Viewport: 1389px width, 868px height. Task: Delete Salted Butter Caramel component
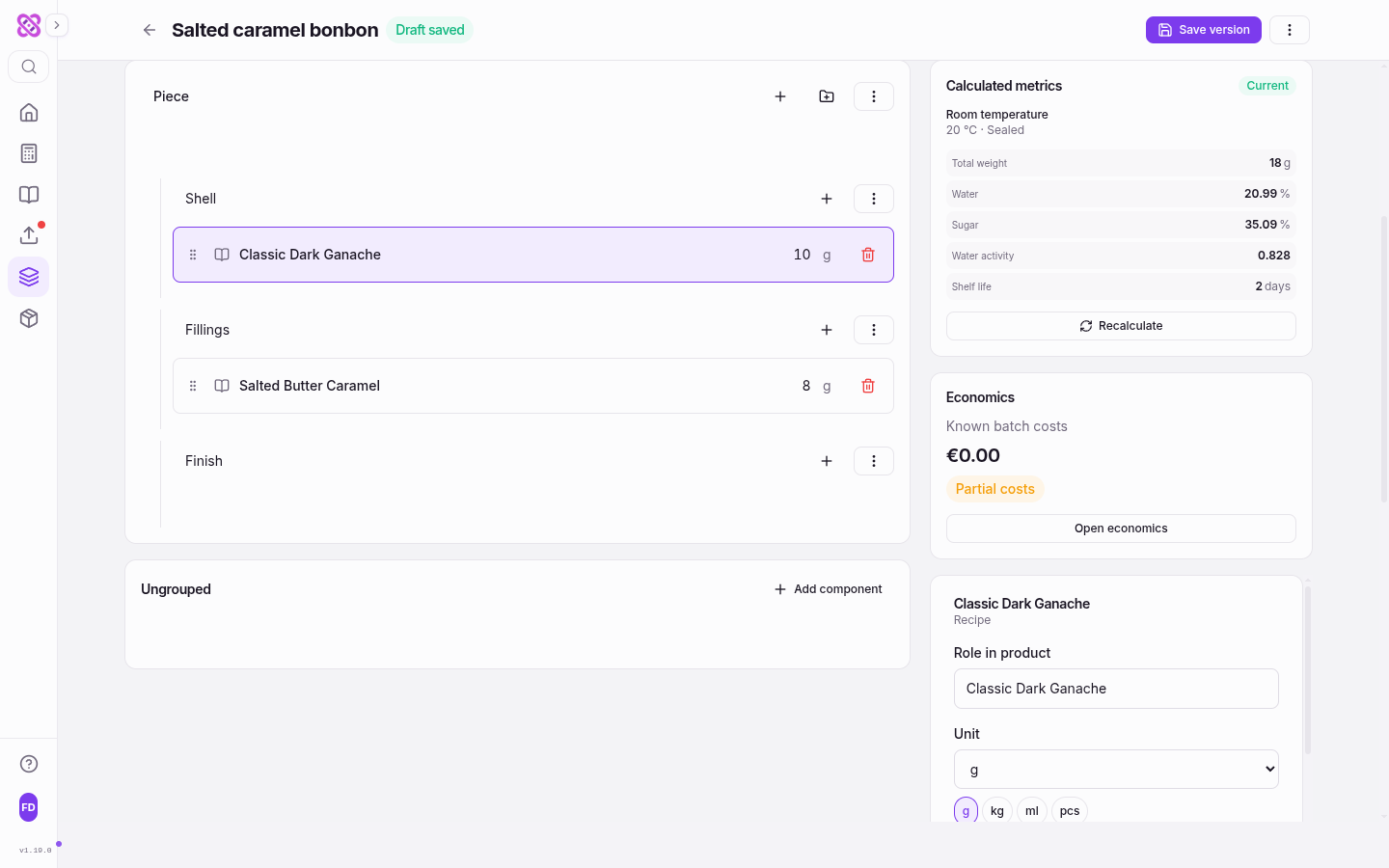868,386
